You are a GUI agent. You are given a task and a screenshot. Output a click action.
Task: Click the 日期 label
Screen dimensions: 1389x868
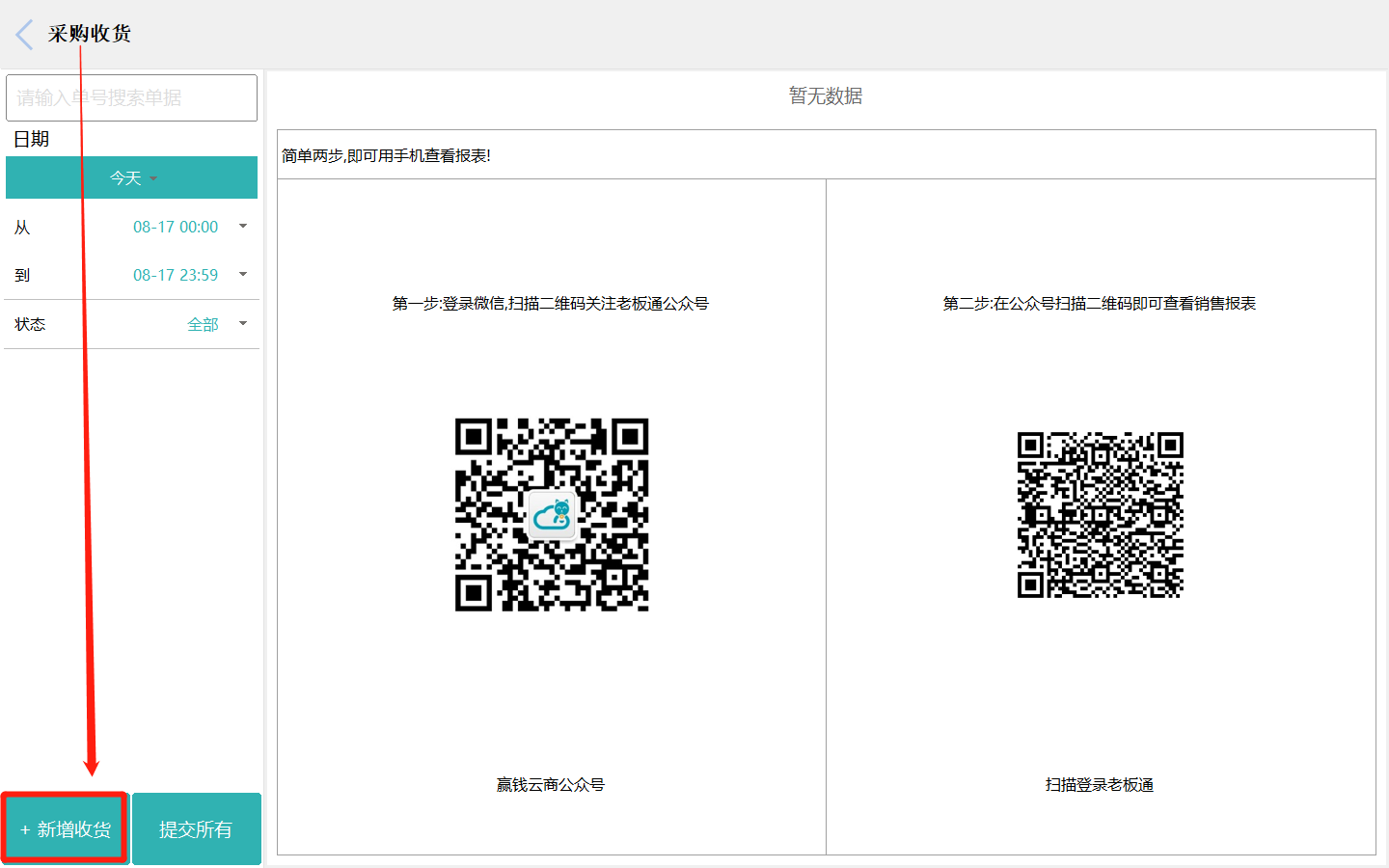31,139
